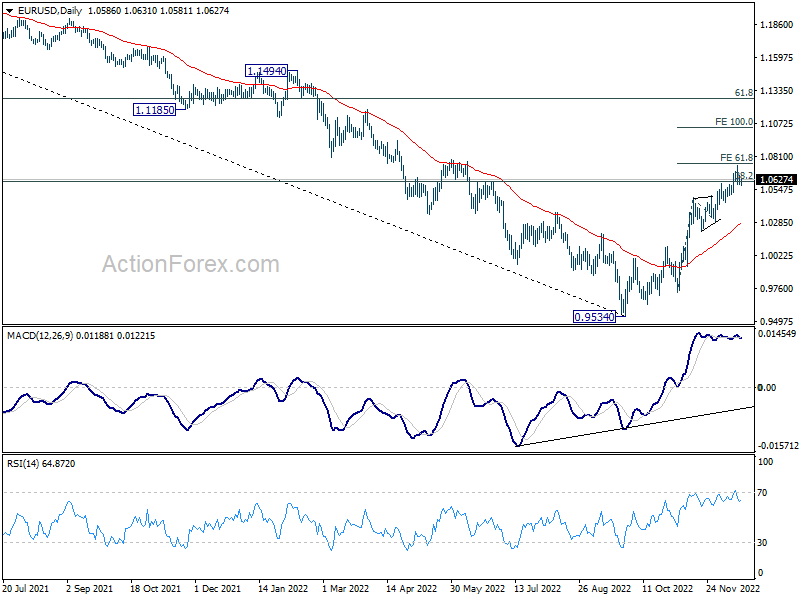Click the 1.05475 price axis value
This screenshot has height=600, width=800.
tap(777, 190)
